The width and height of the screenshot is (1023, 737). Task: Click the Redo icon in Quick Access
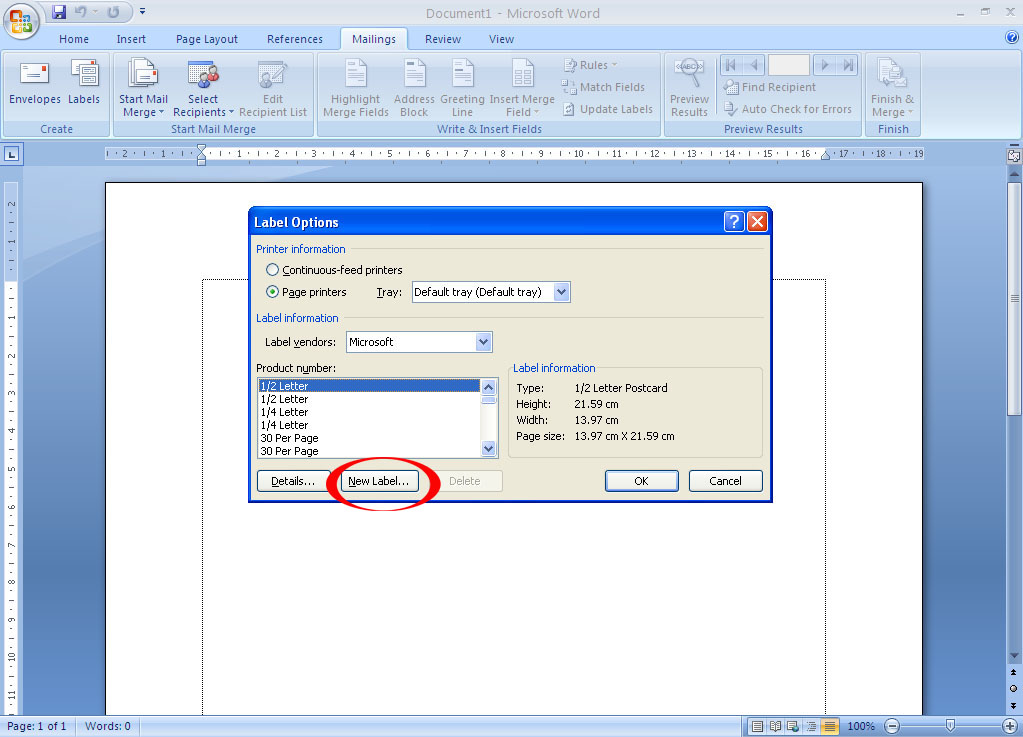114,12
